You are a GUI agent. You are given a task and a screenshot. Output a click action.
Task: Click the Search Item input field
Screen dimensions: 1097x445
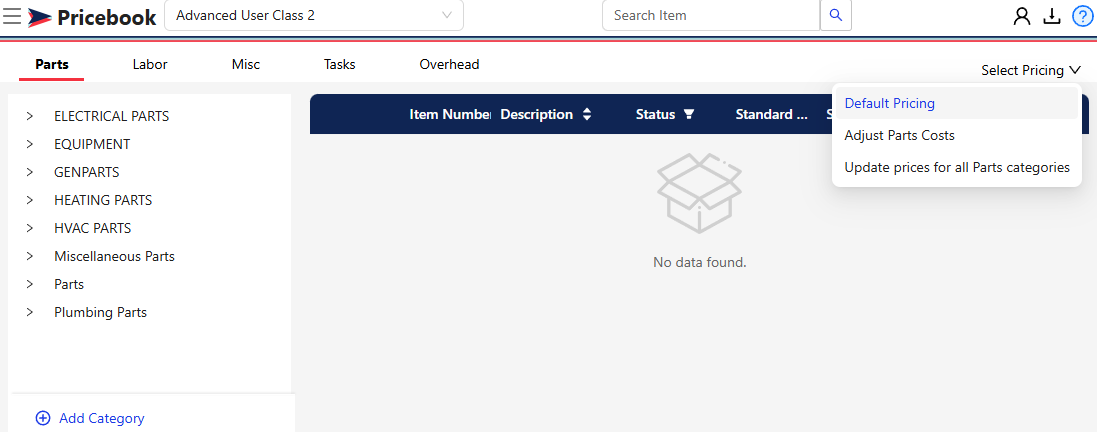pos(711,15)
